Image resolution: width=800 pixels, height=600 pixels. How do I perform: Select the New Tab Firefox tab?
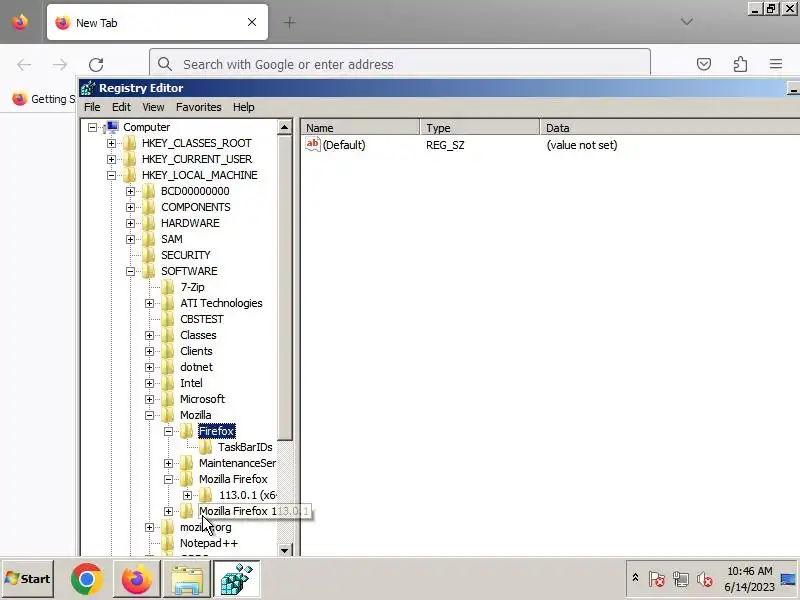tap(157, 22)
